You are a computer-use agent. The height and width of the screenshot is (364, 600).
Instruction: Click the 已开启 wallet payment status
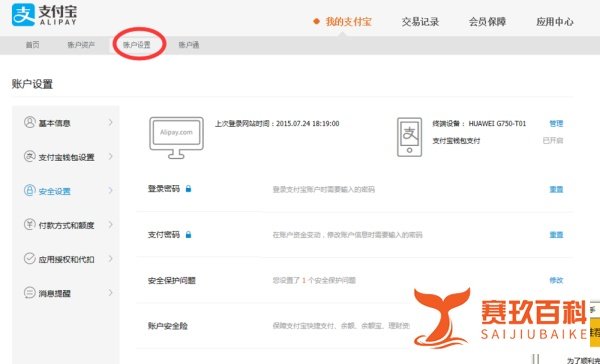tap(553, 140)
